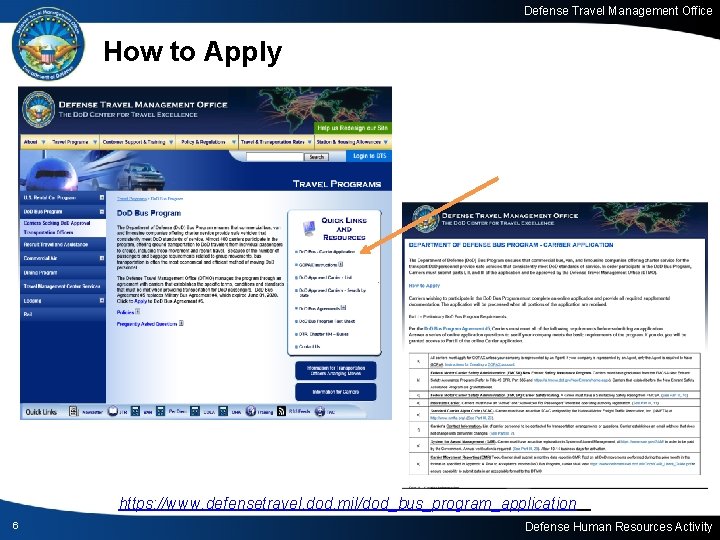The image size is (720, 540).
Task: Click the Search button
Action: click(x=317, y=157)
